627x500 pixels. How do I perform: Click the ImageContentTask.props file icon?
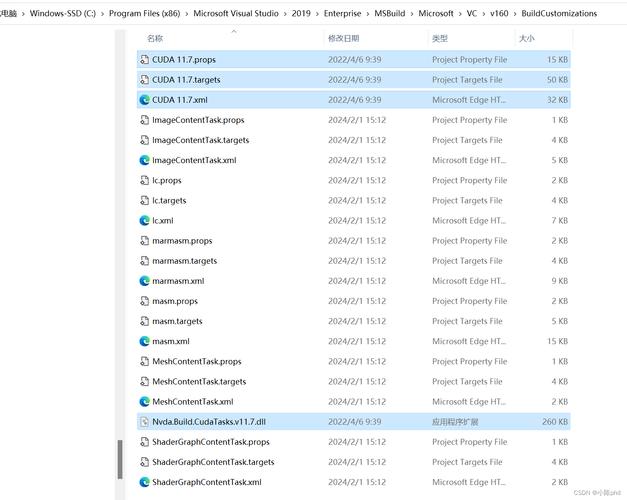(x=144, y=120)
